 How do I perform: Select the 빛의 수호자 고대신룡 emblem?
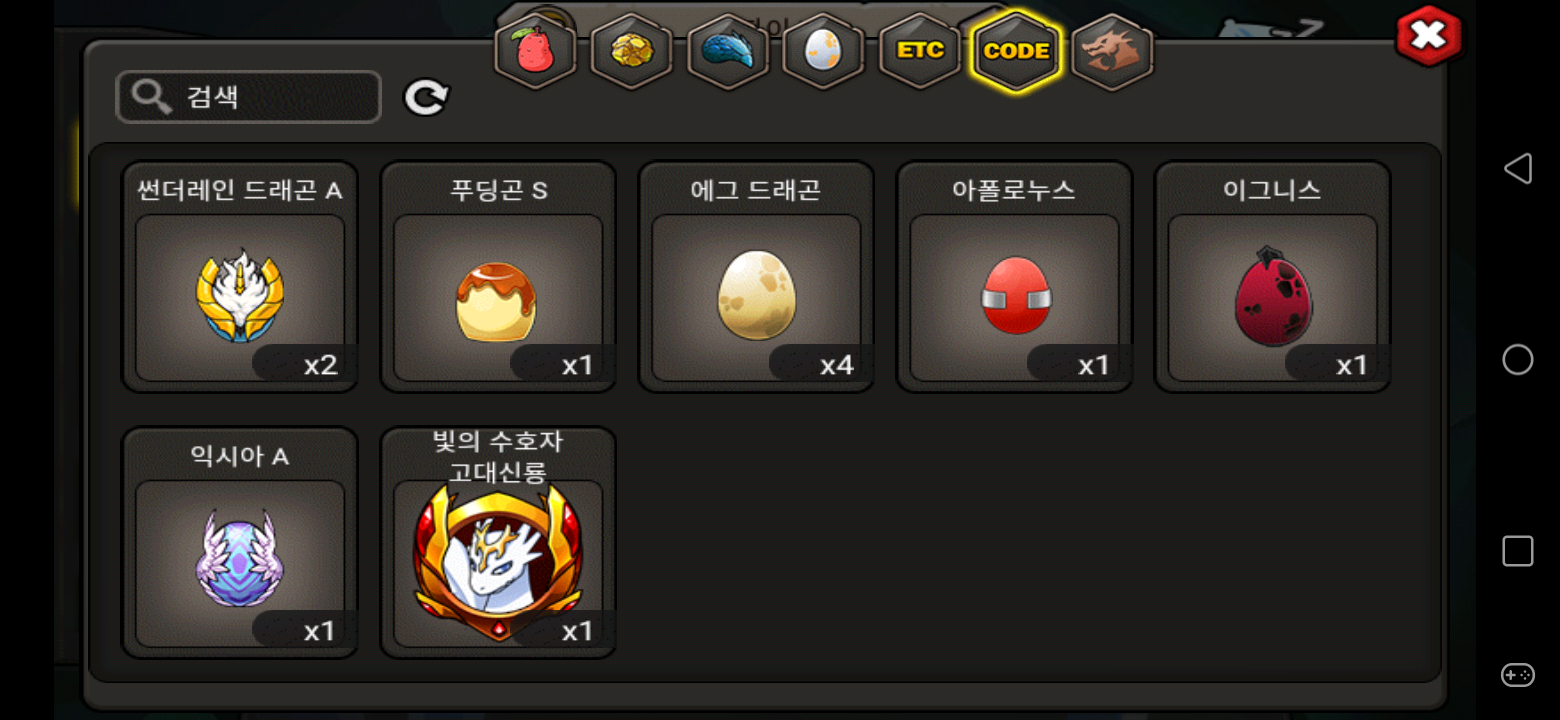click(x=498, y=543)
